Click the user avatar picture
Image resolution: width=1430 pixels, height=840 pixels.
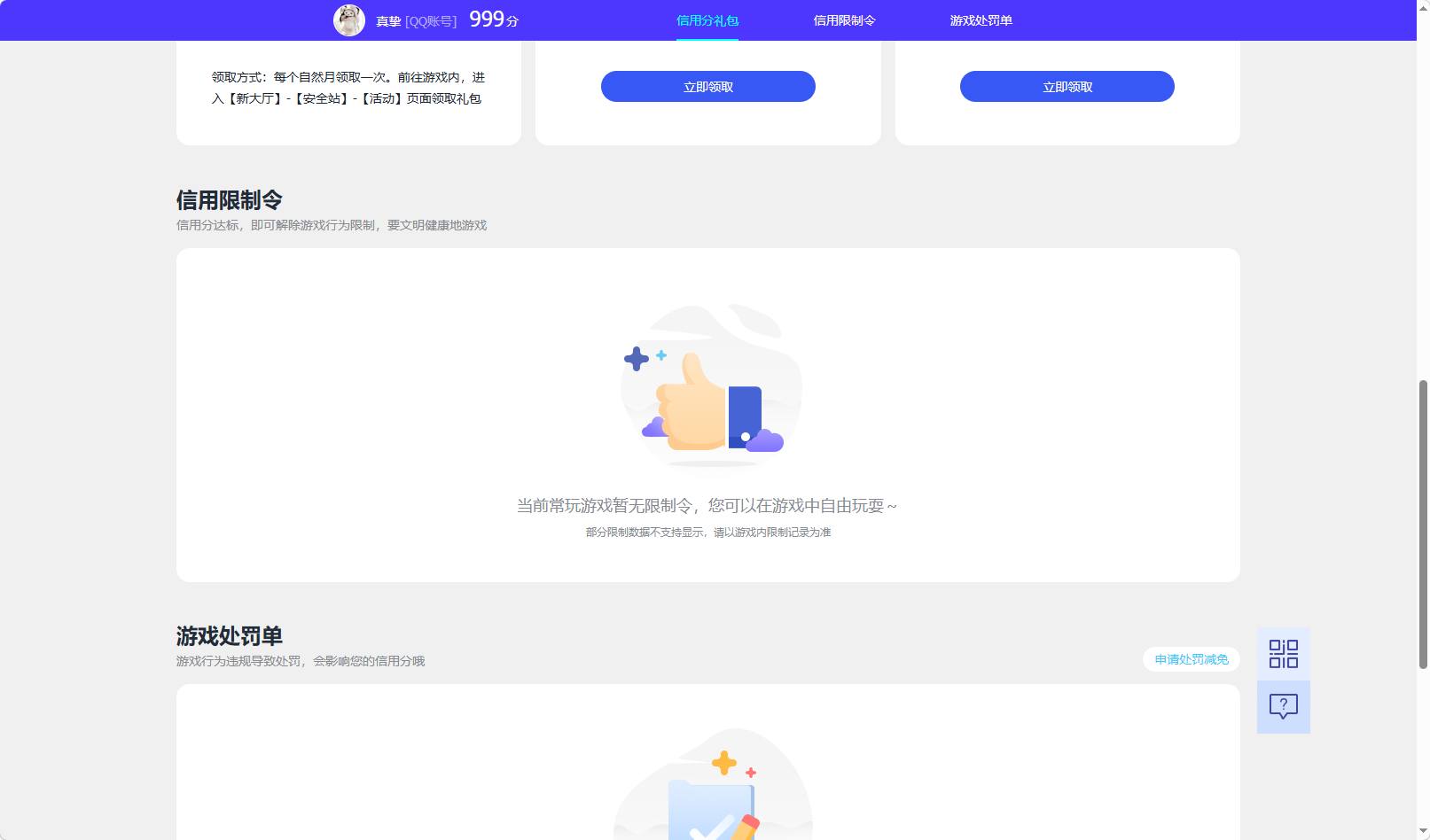[349, 19]
